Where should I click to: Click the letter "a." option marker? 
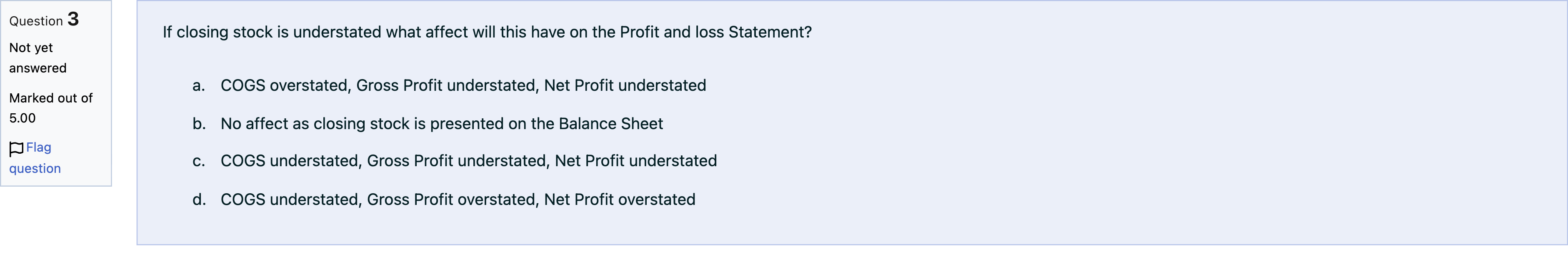click(x=198, y=86)
